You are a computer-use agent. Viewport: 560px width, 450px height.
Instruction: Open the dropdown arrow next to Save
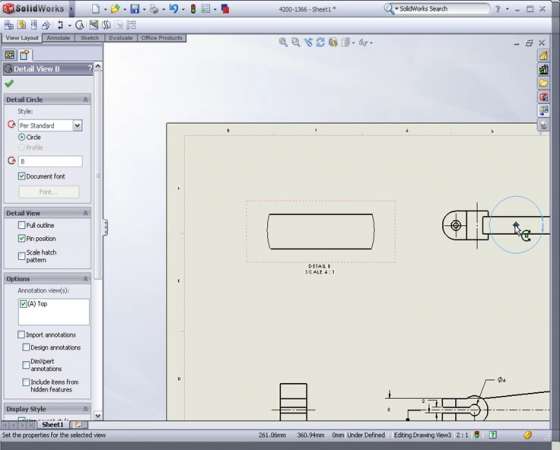144,10
